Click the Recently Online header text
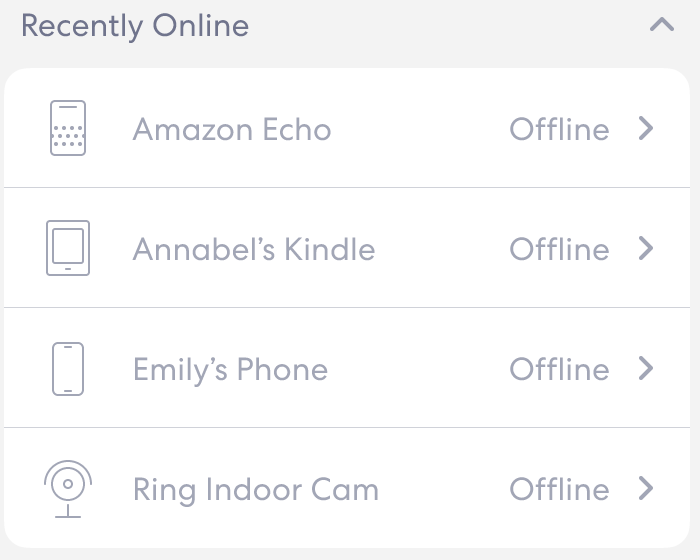The width and height of the screenshot is (700, 560). point(135,26)
